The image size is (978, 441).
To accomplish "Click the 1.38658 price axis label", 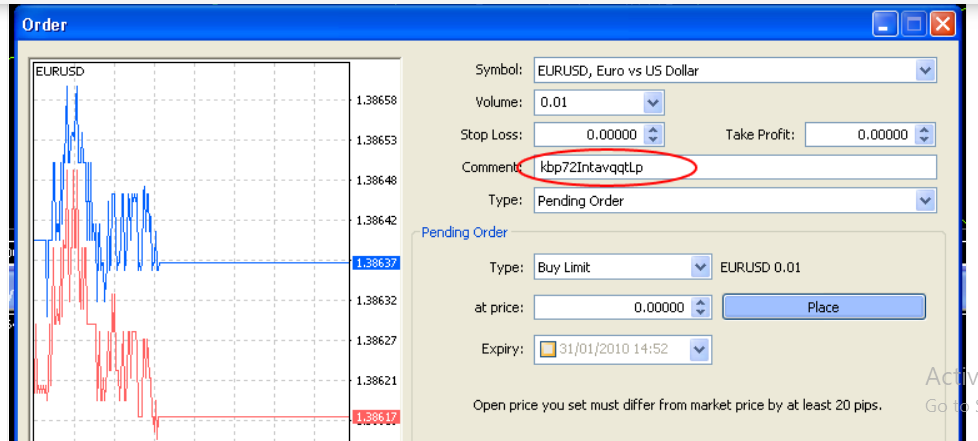I will 377,100.
